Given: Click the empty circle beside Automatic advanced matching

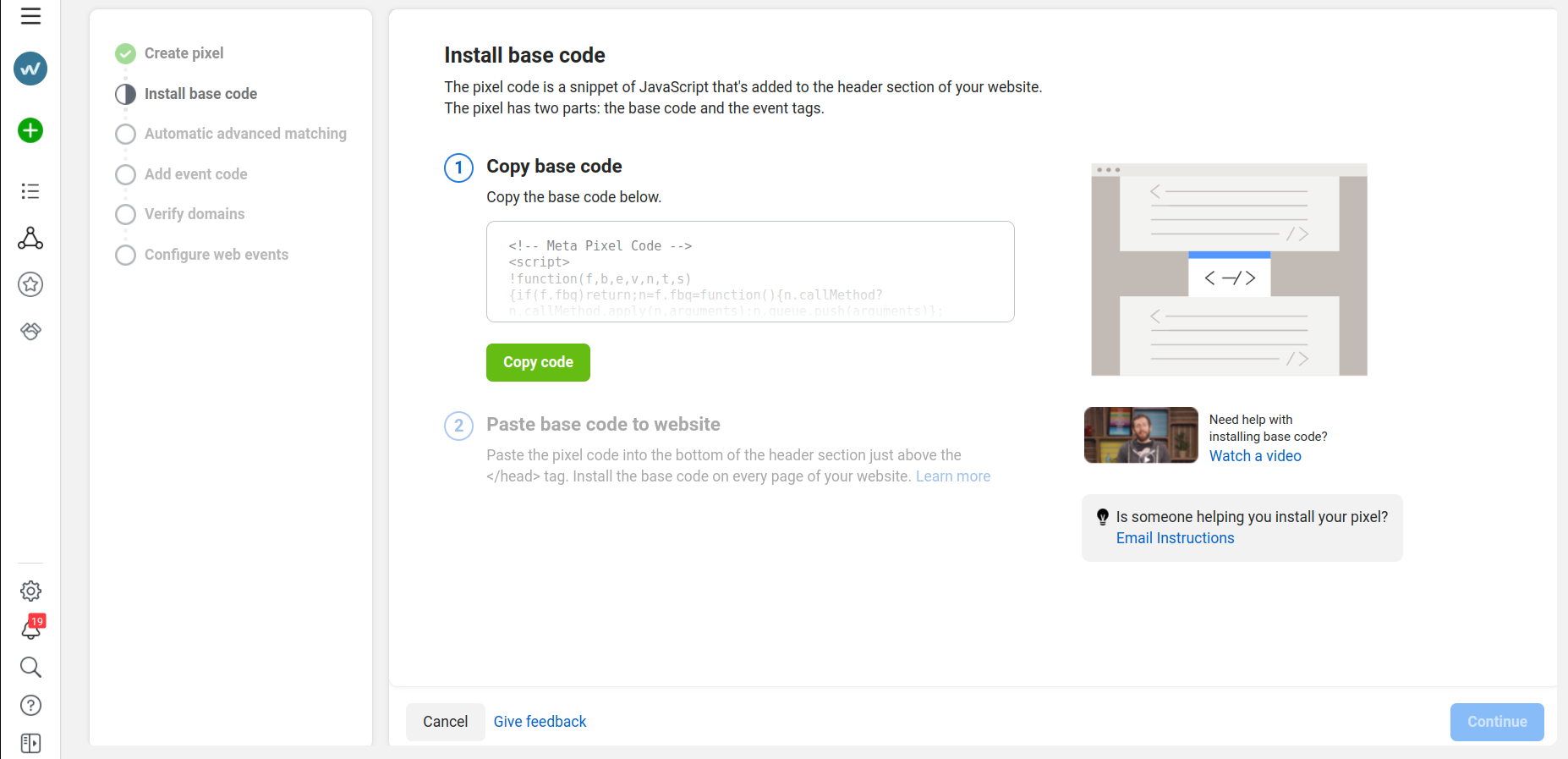Looking at the screenshot, I should (x=125, y=134).
